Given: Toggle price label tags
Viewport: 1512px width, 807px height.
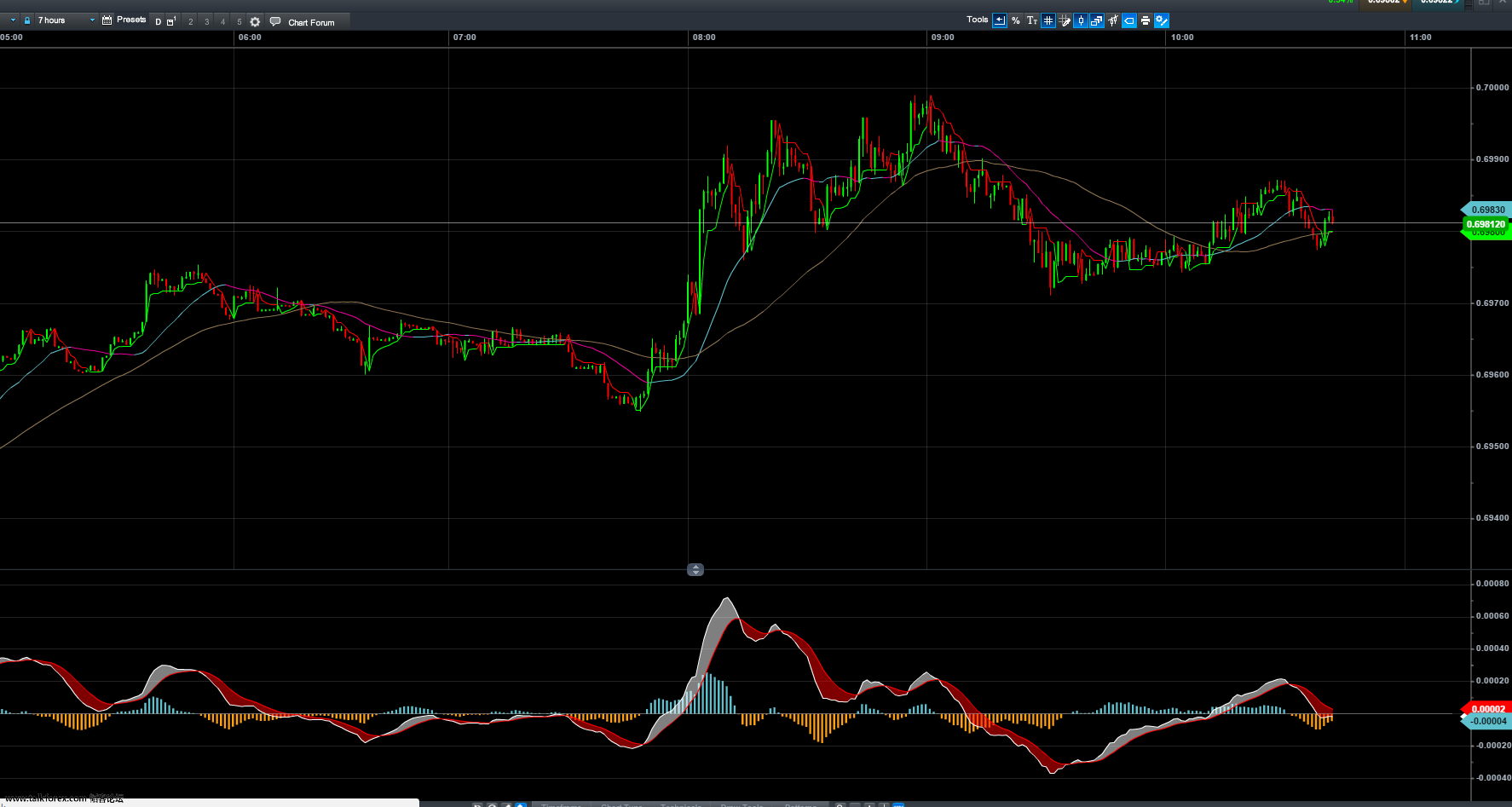Looking at the screenshot, I should click(1129, 20).
